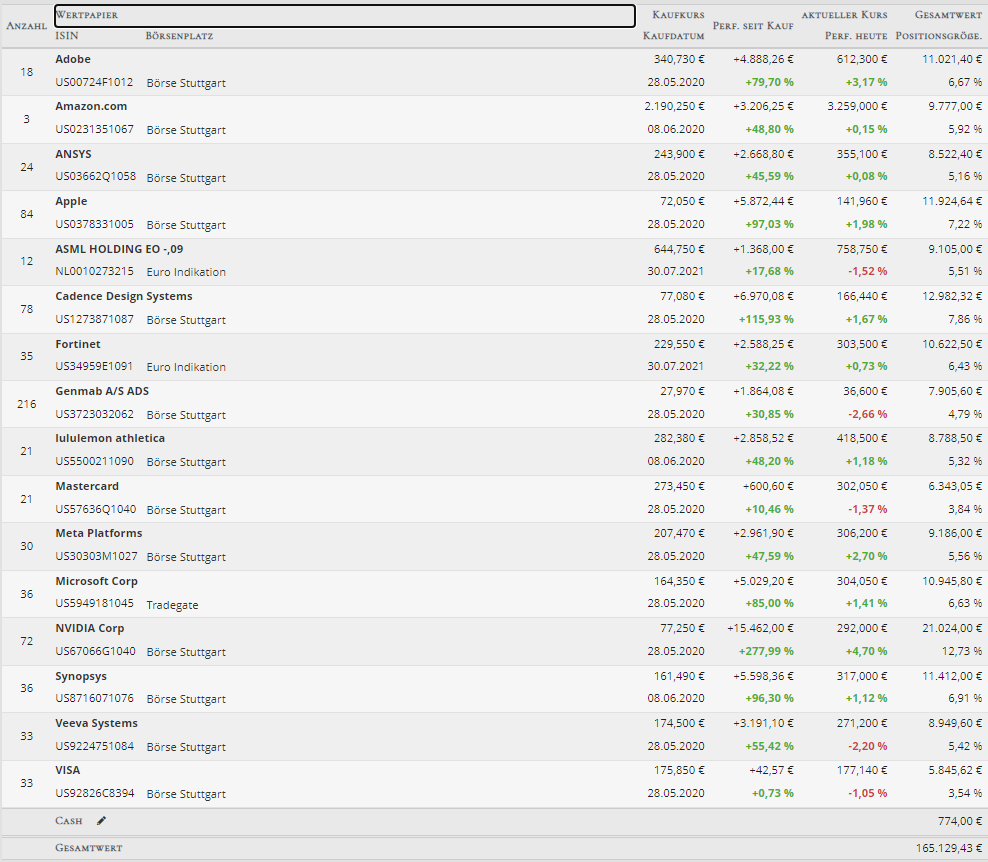
Task: Open the Apple position
Action: pos(494,214)
